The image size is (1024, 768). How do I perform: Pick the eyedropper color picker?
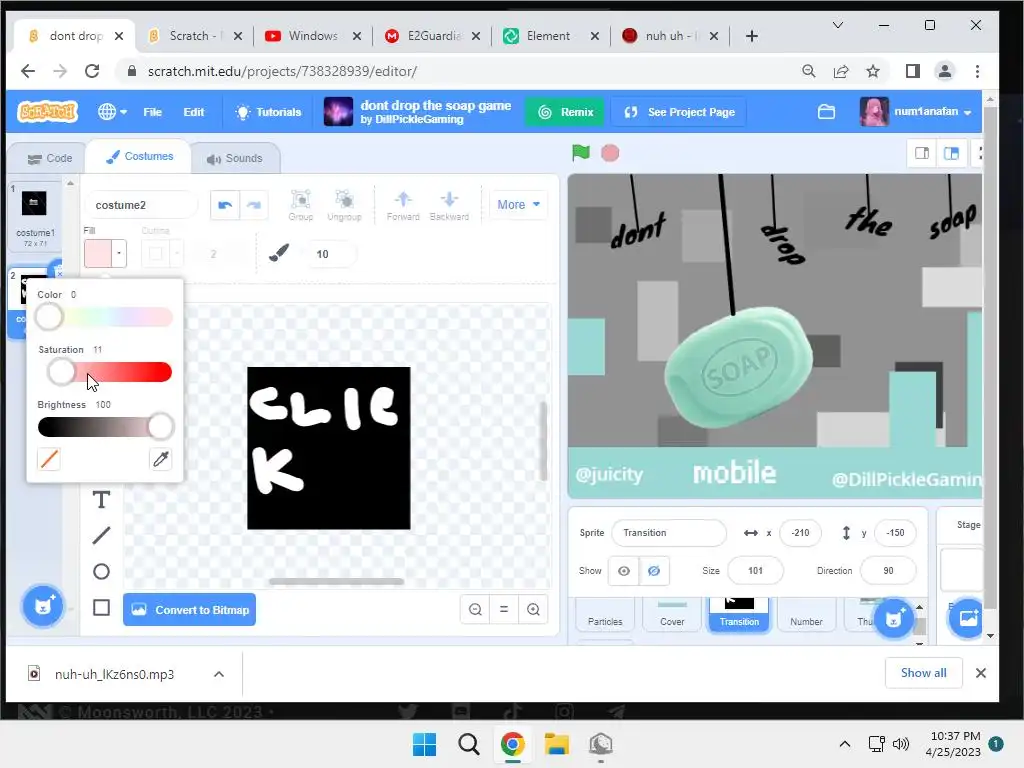(161, 459)
